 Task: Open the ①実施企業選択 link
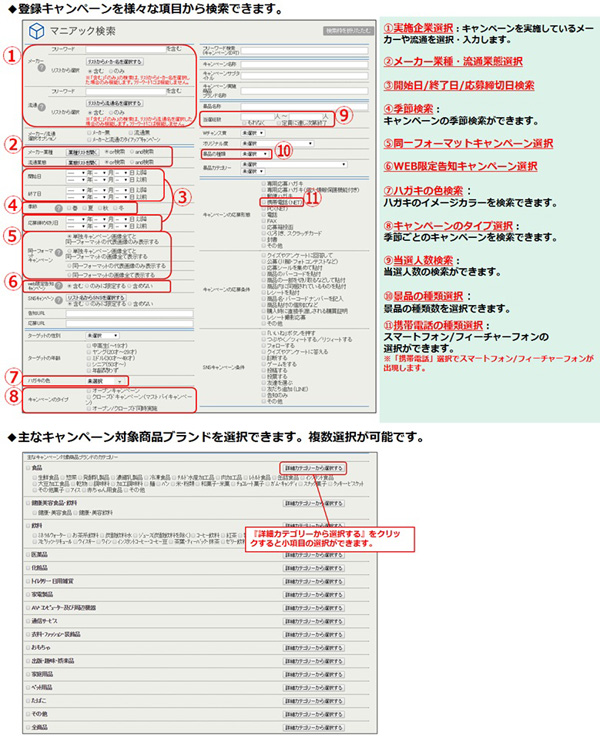[x=418, y=28]
